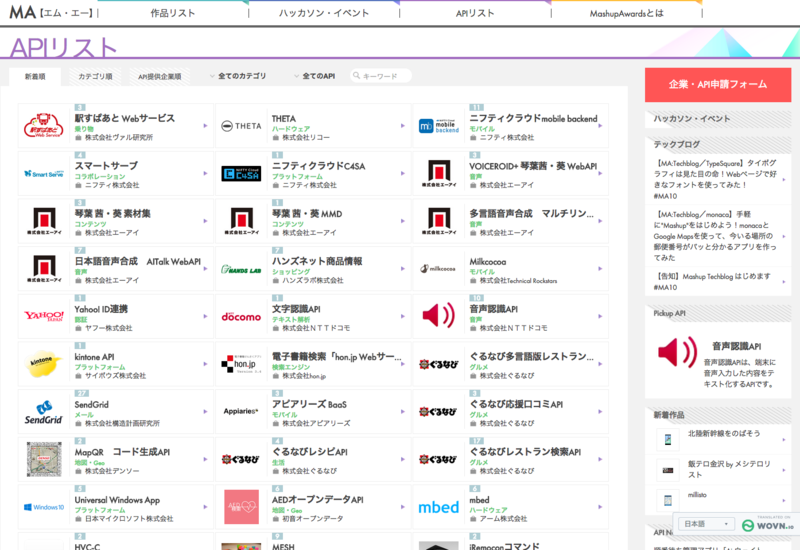
Task: Click the MapQR code thumbnail
Action: (44, 459)
